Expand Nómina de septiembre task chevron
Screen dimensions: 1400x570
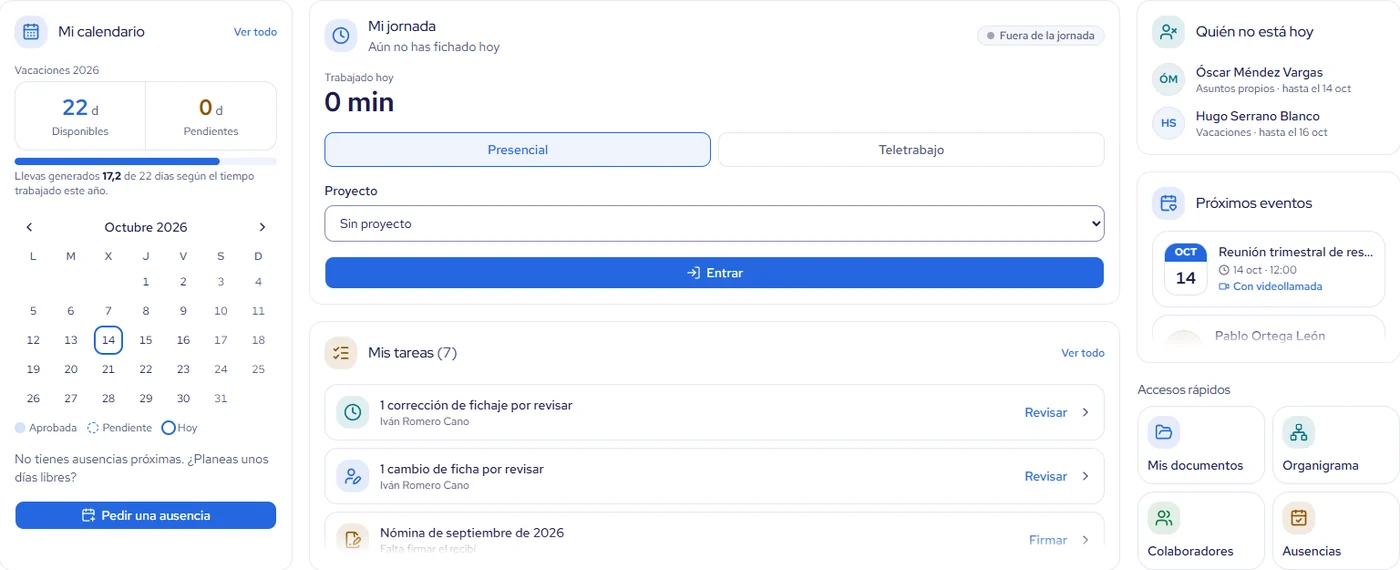click(1085, 540)
